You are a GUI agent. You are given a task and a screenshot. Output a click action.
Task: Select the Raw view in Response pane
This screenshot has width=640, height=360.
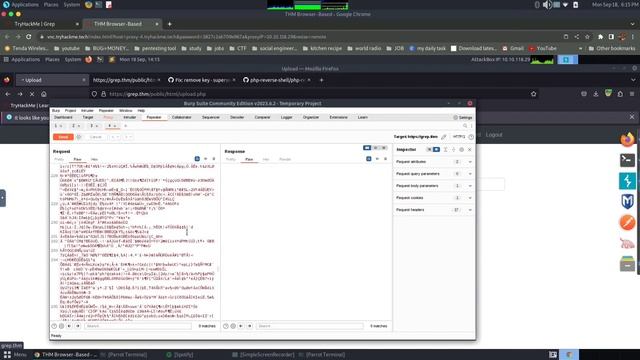(249, 159)
